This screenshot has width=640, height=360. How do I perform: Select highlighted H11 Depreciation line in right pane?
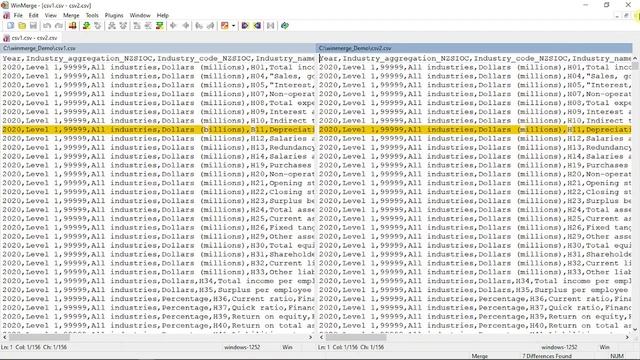[475, 130]
